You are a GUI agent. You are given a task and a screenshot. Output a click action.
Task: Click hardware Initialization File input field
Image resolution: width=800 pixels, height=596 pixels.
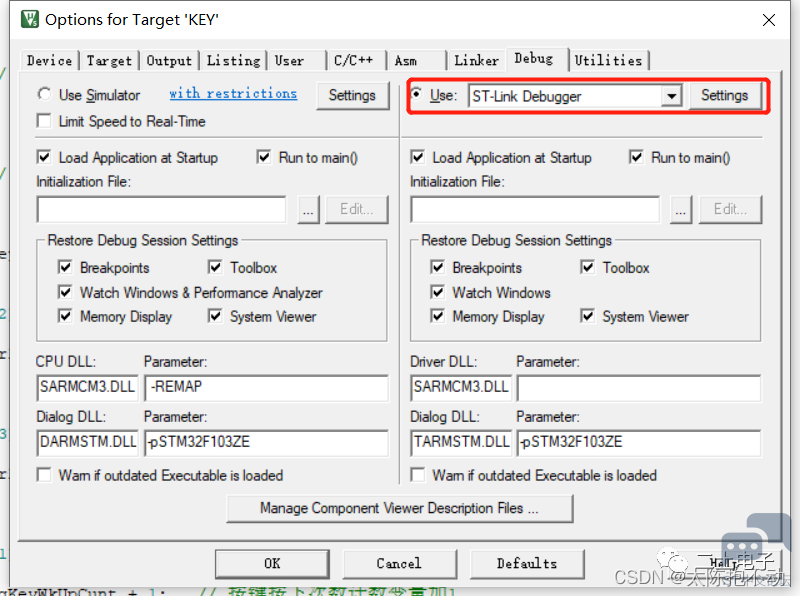point(535,209)
